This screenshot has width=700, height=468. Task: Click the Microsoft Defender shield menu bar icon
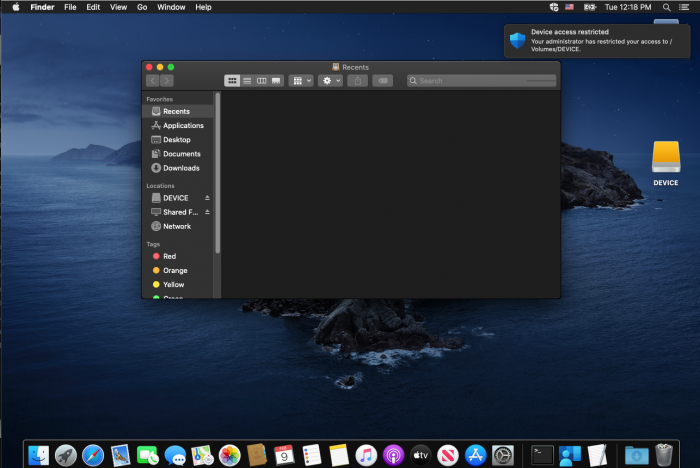pyautogui.click(x=554, y=7)
